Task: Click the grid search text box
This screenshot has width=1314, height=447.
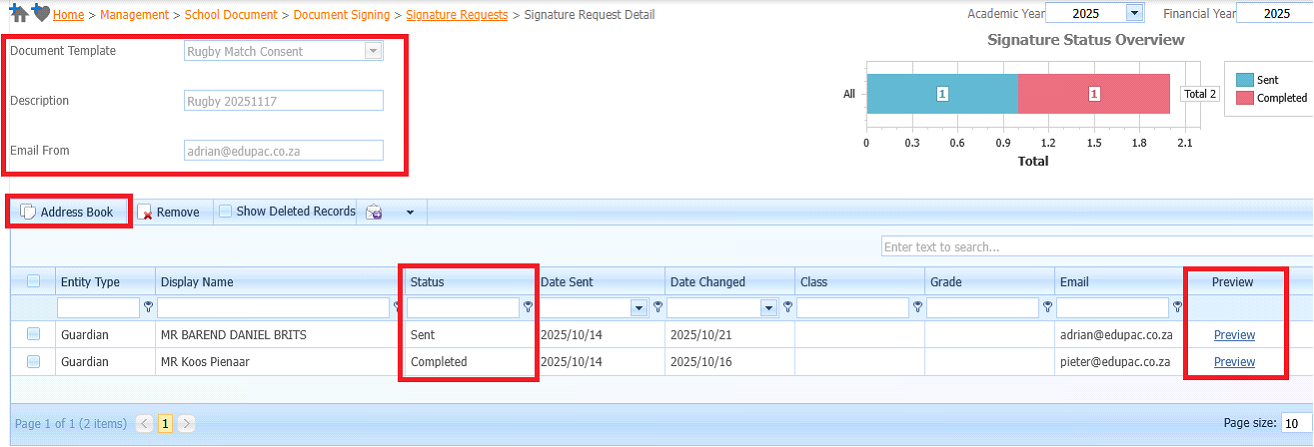Action: (x=1095, y=247)
